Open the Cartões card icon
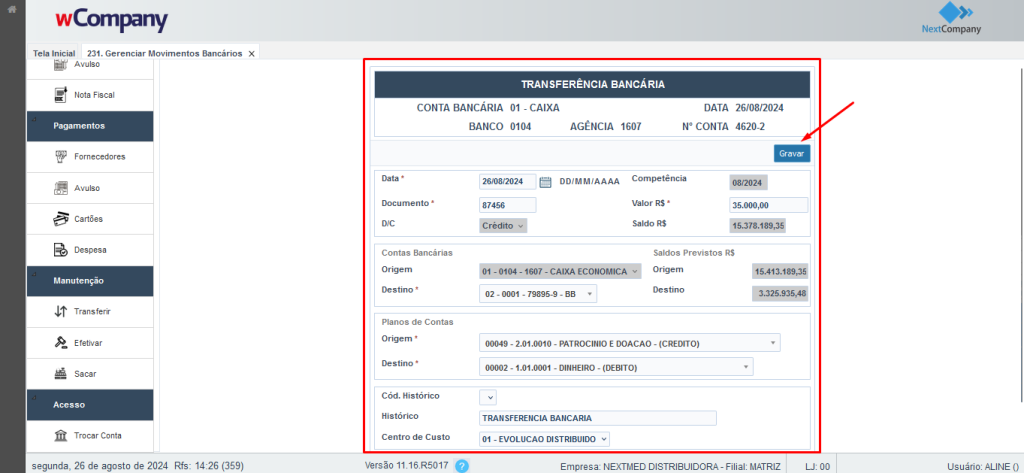The image size is (1024, 473). tap(61, 219)
